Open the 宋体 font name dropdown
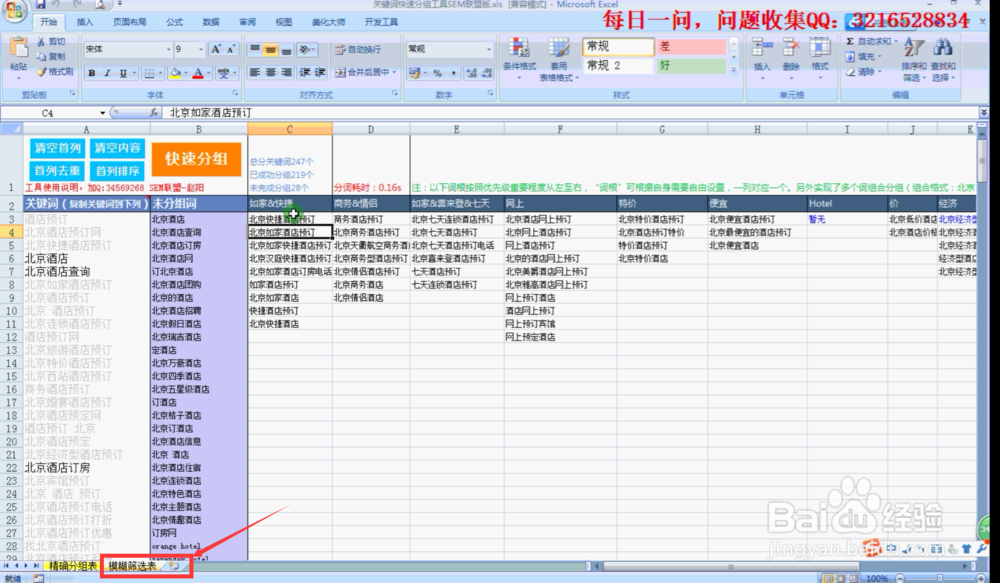Viewport: 1000px width, 583px height. 168,49
